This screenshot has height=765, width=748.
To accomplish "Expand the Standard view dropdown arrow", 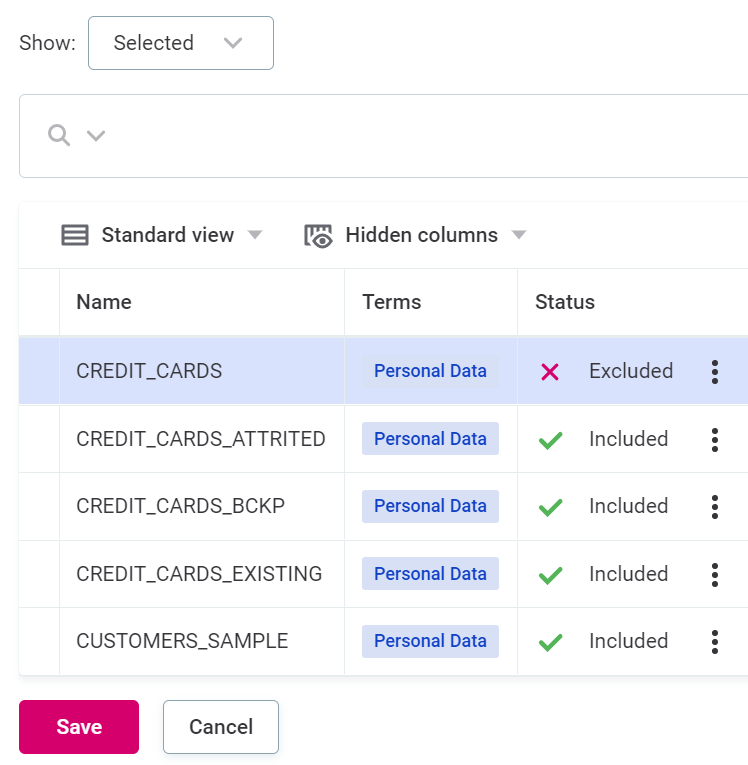I will tap(255, 235).
